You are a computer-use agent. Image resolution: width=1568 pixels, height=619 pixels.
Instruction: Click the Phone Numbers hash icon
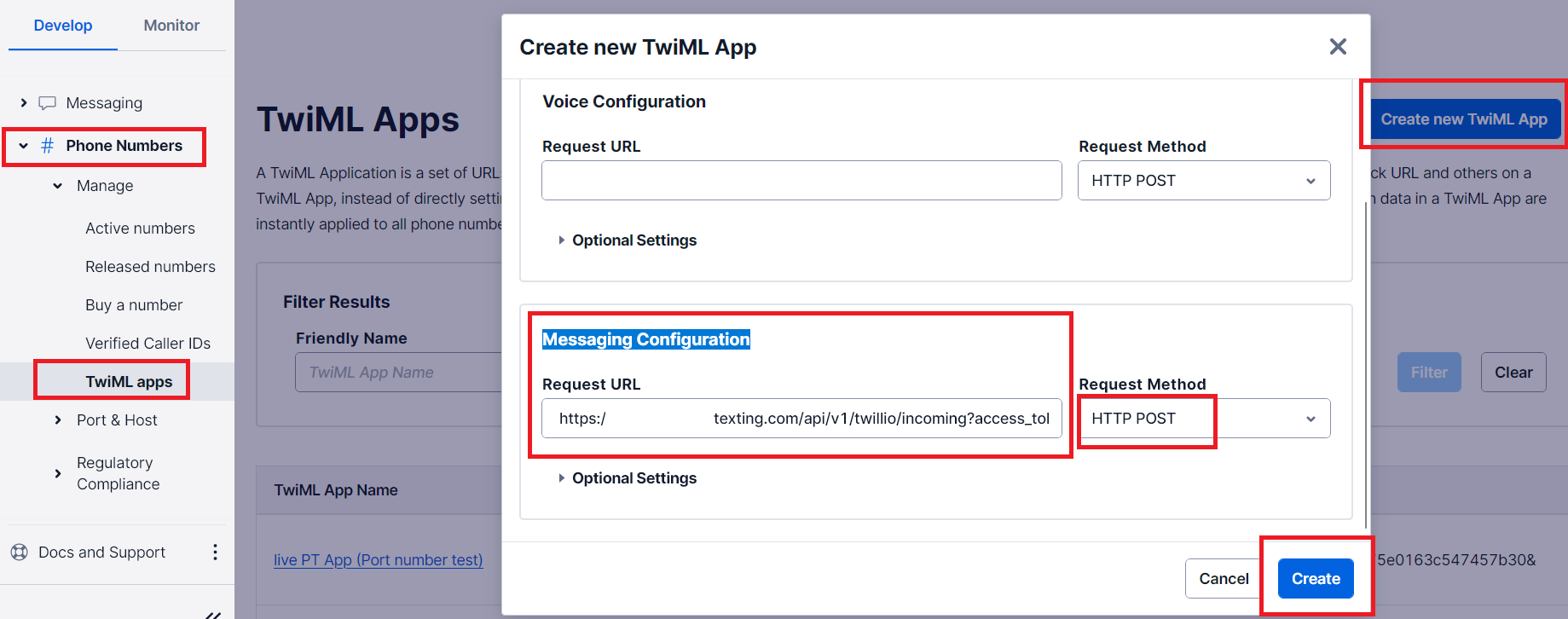(x=48, y=146)
